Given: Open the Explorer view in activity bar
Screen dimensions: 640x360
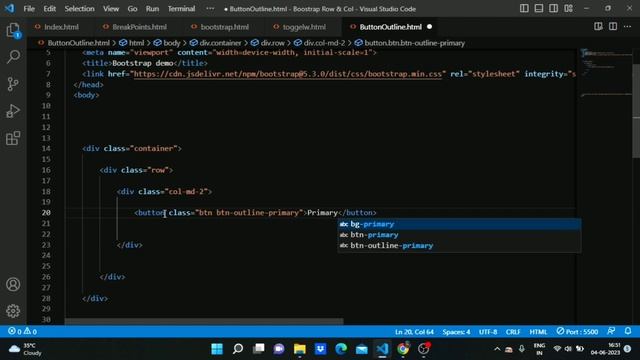Looking at the screenshot, I should pyautogui.click(x=13, y=30).
